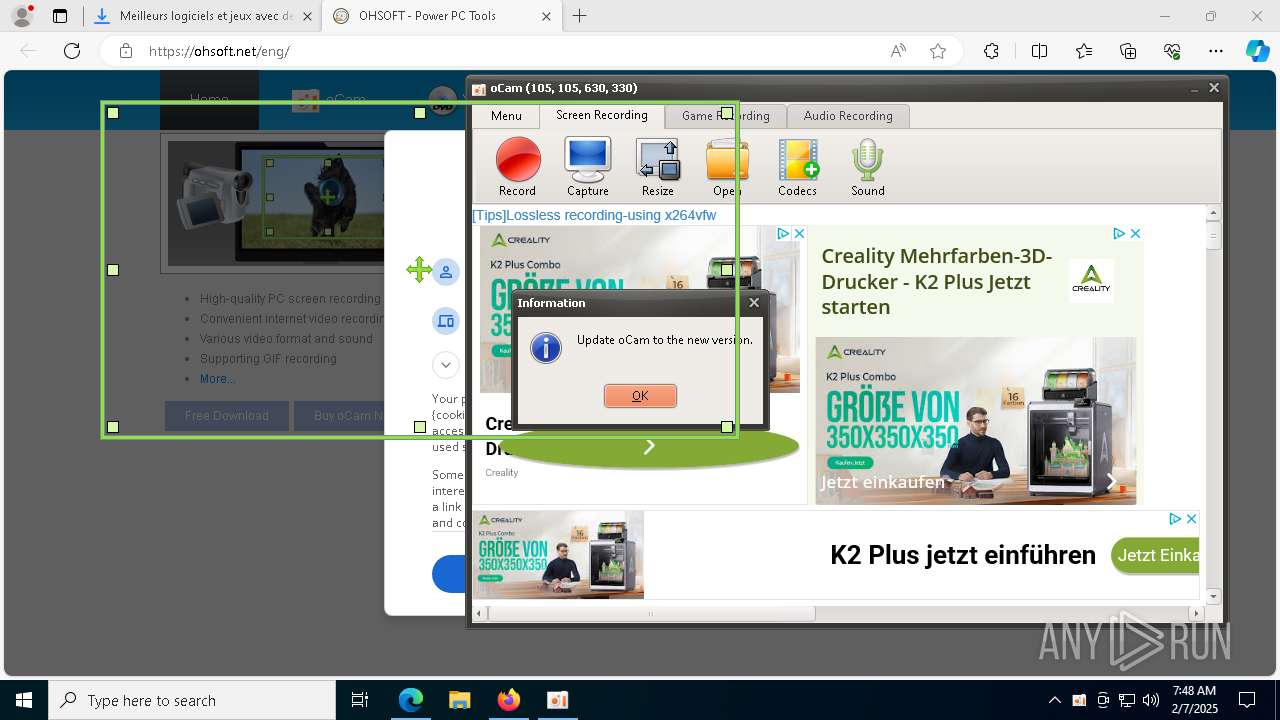Open Collections in Edge toolbar
Screen dimensions: 1280x720
tap(1128, 51)
